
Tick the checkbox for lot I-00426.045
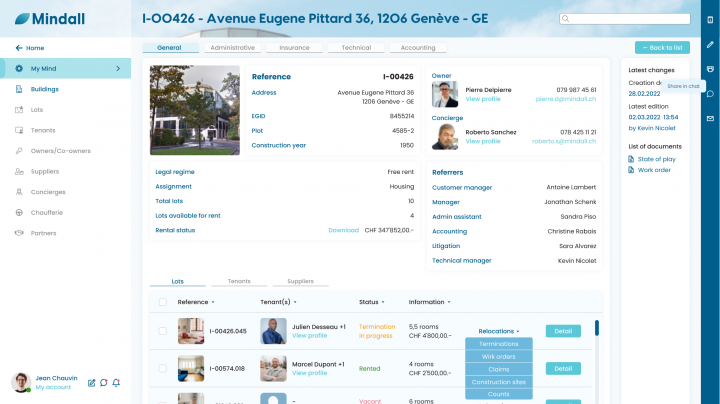click(x=163, y=331)
